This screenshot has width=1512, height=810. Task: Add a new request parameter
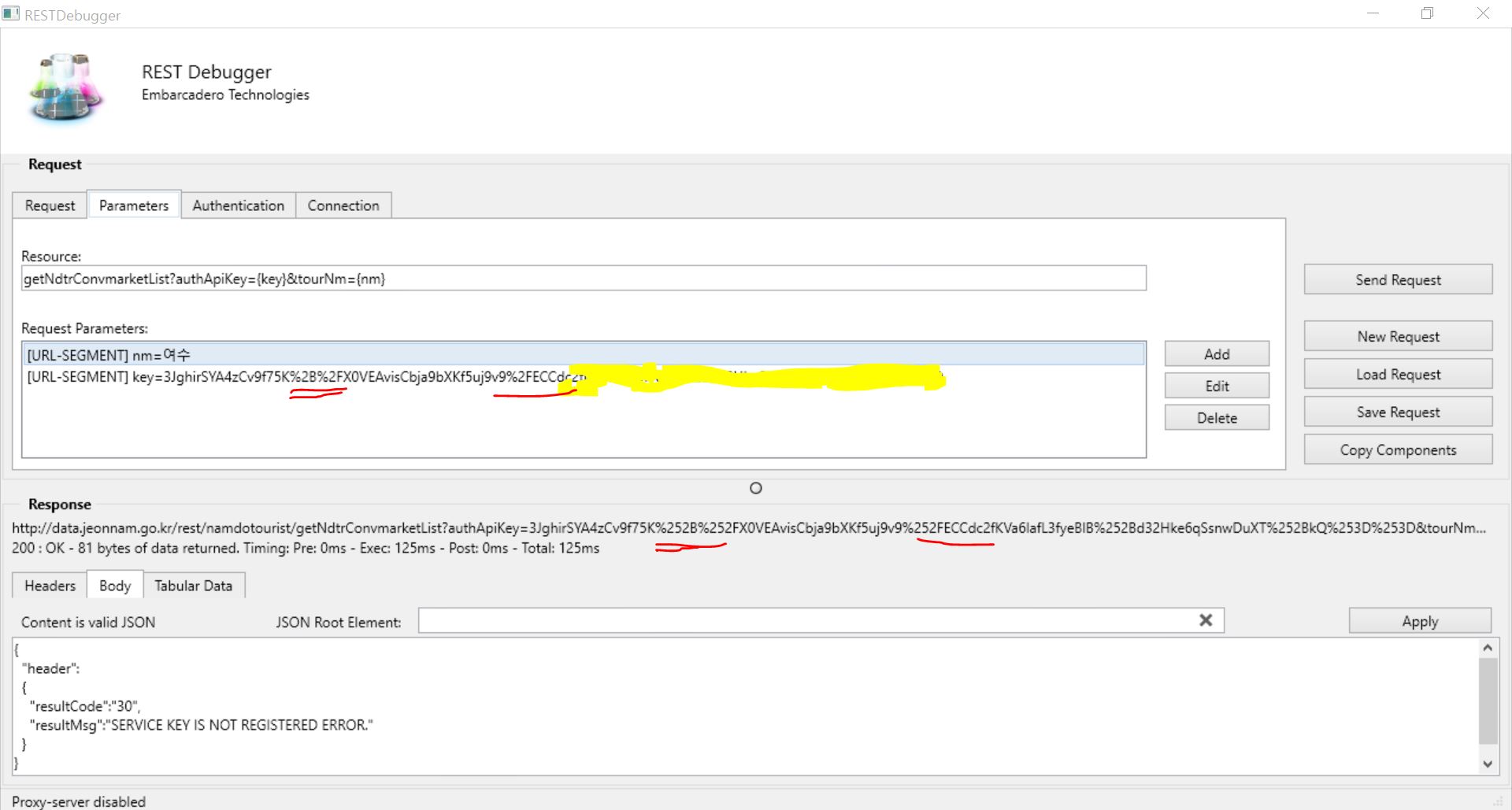point(1217,354)
